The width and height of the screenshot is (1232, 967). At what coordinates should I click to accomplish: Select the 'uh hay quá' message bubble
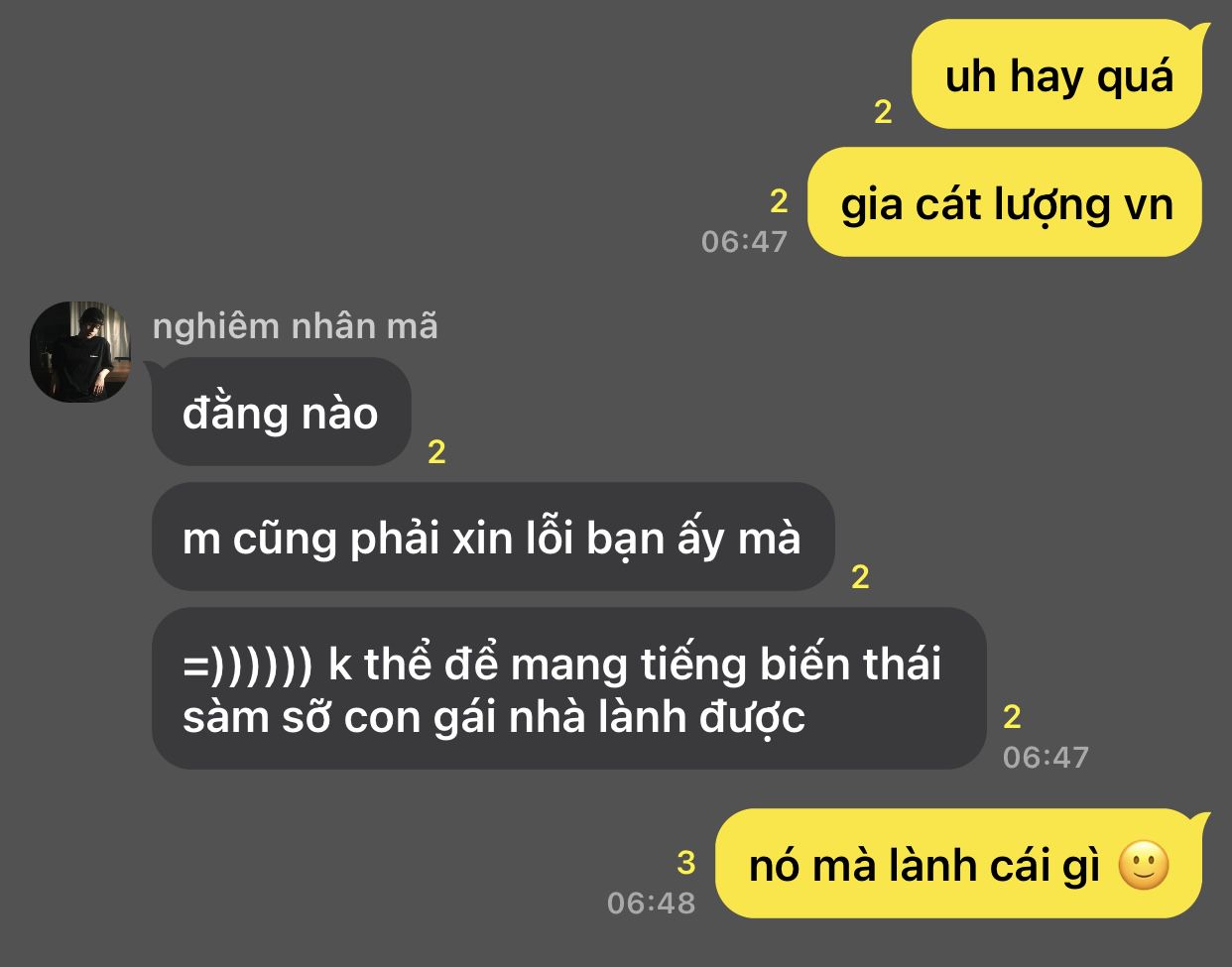[x=1057, y=74]
